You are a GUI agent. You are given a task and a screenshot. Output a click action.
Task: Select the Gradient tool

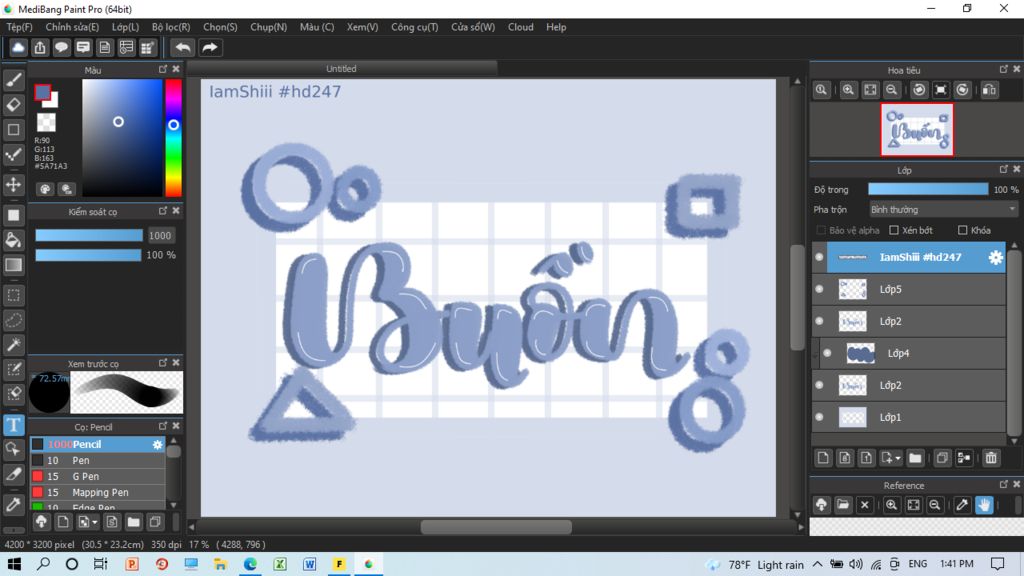tap(14, 265)
